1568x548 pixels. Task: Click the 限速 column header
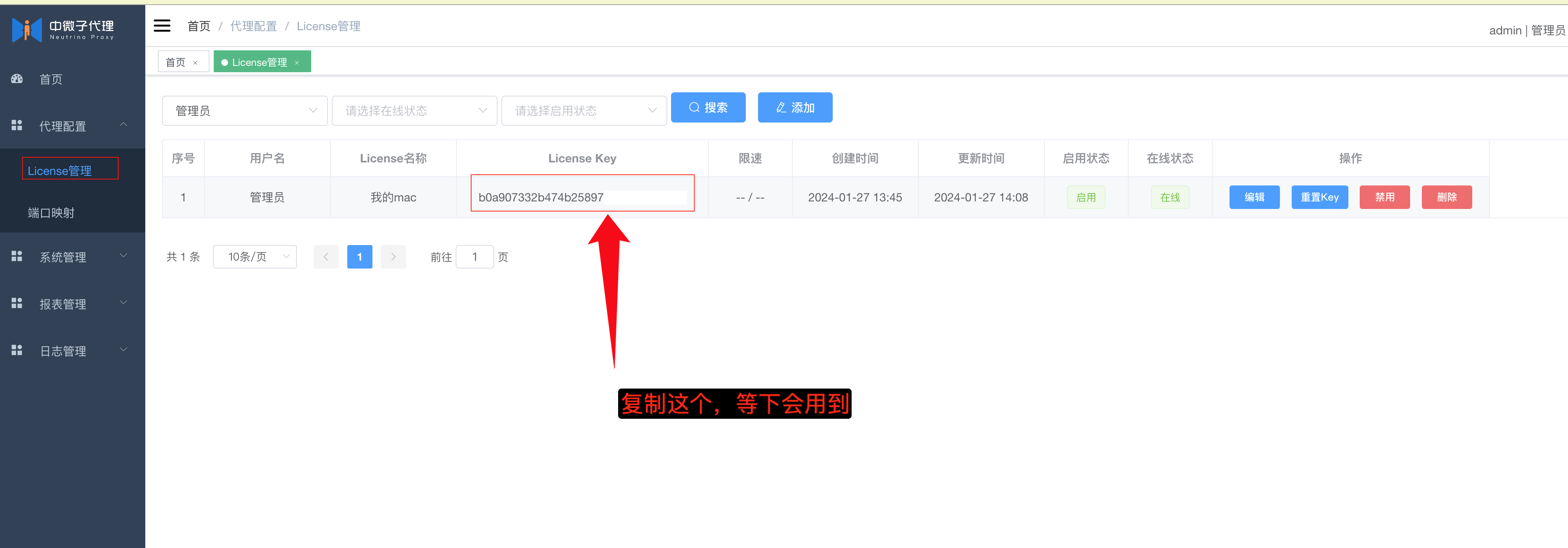(750, 158)
